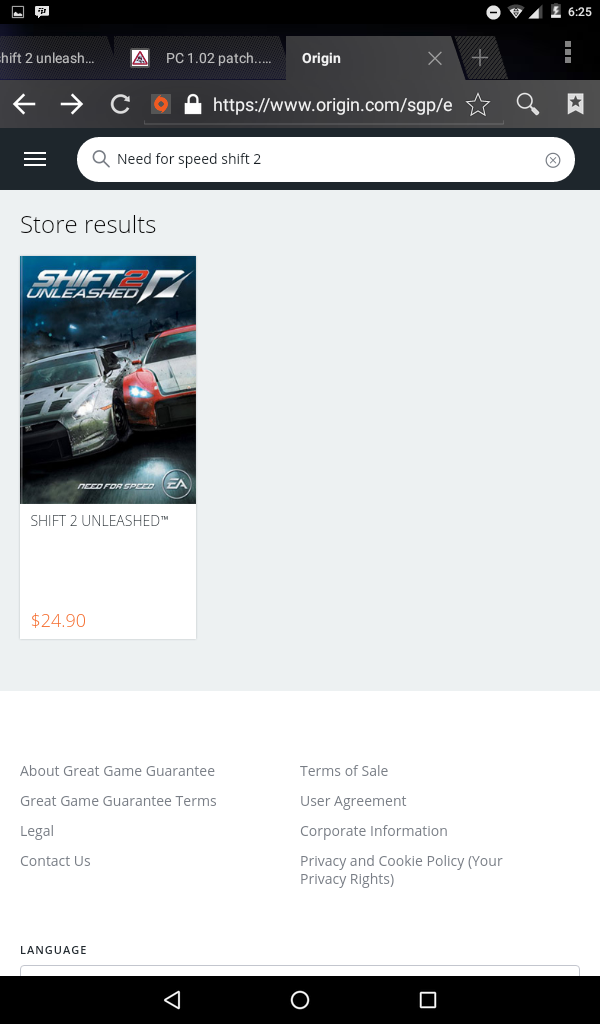Bookmark this page with the star
600x1024 pixels.
coord(478,104)
